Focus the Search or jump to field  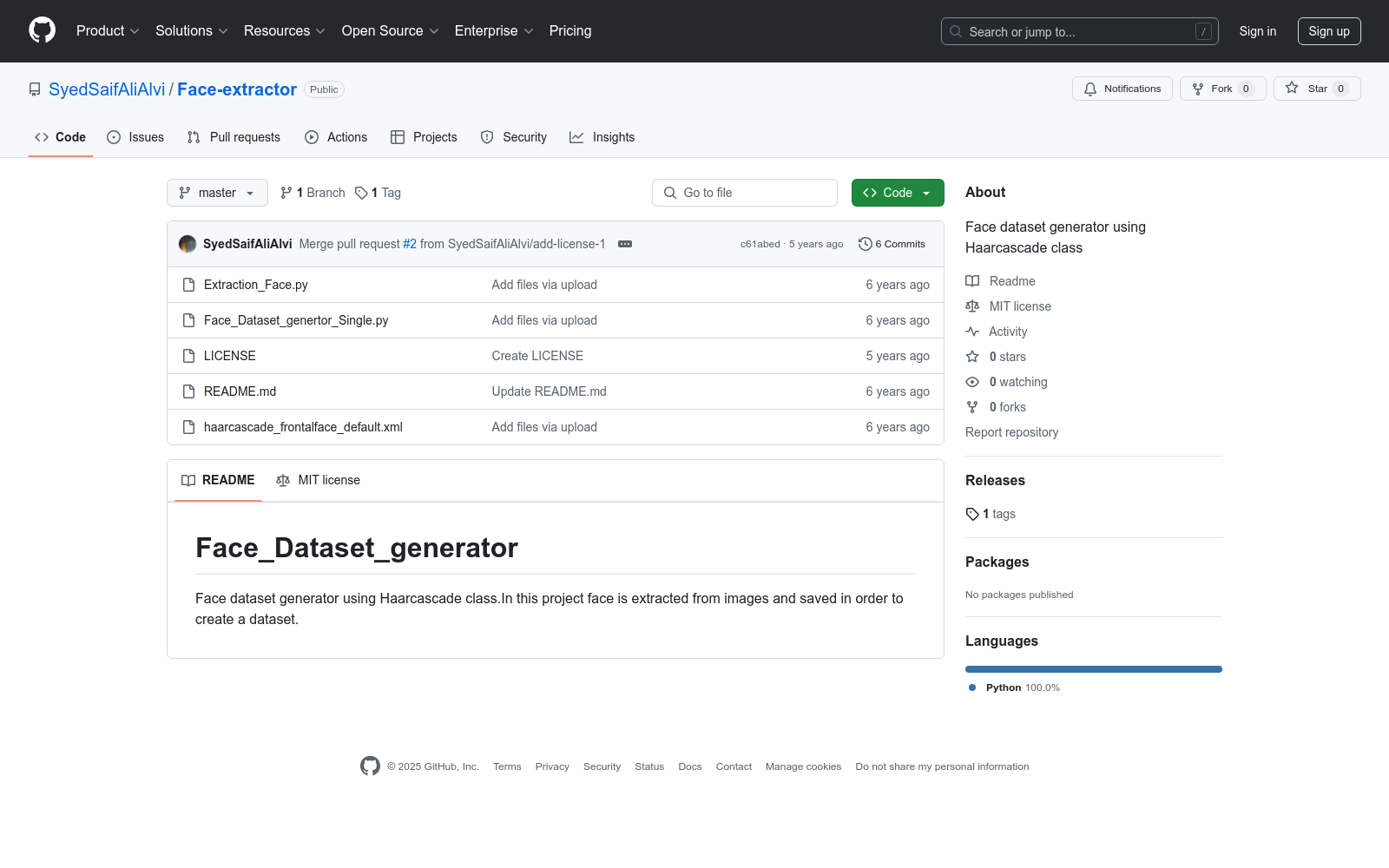[1080, 31]
